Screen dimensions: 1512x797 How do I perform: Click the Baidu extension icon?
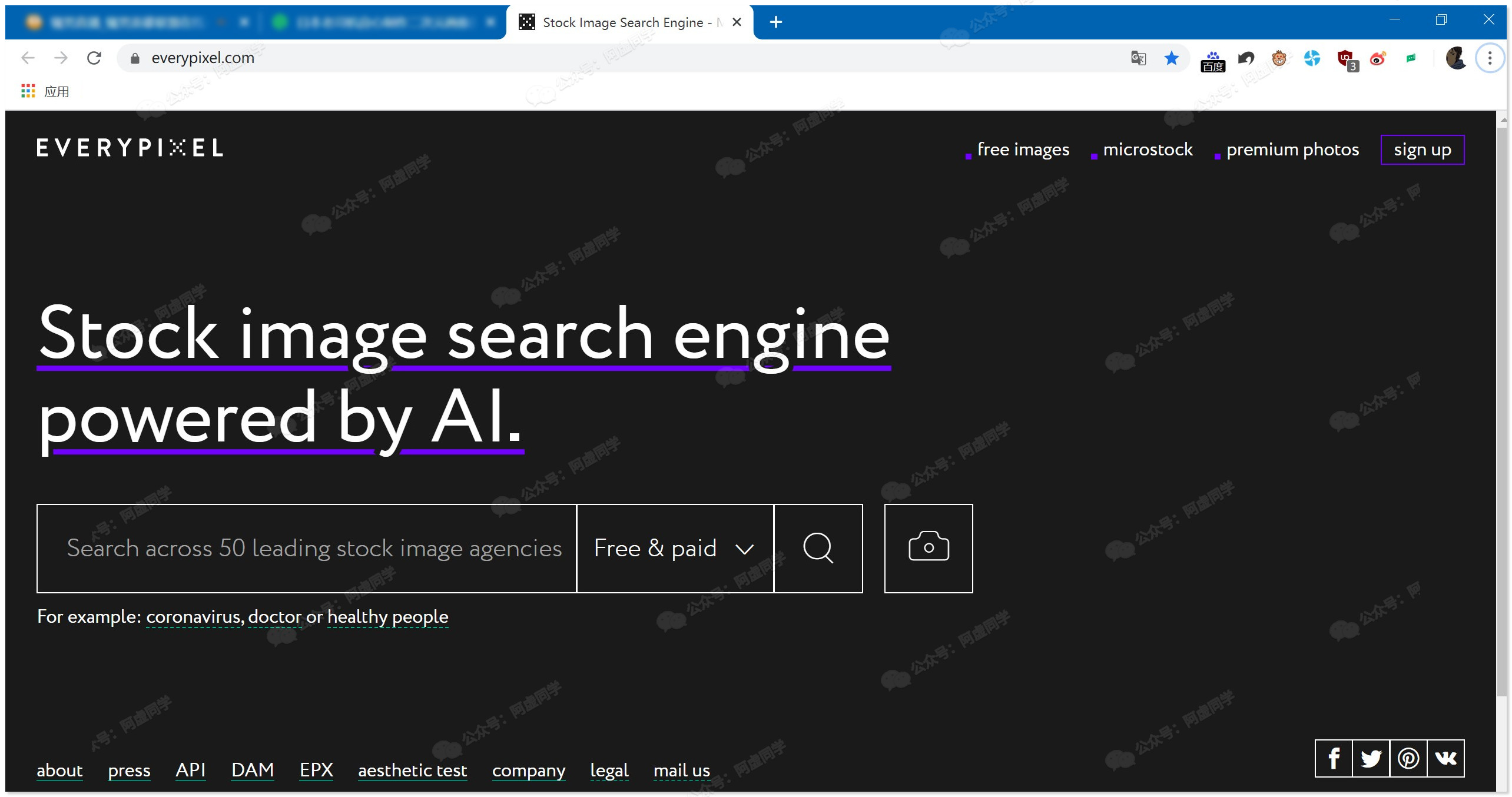point(1213,61)
